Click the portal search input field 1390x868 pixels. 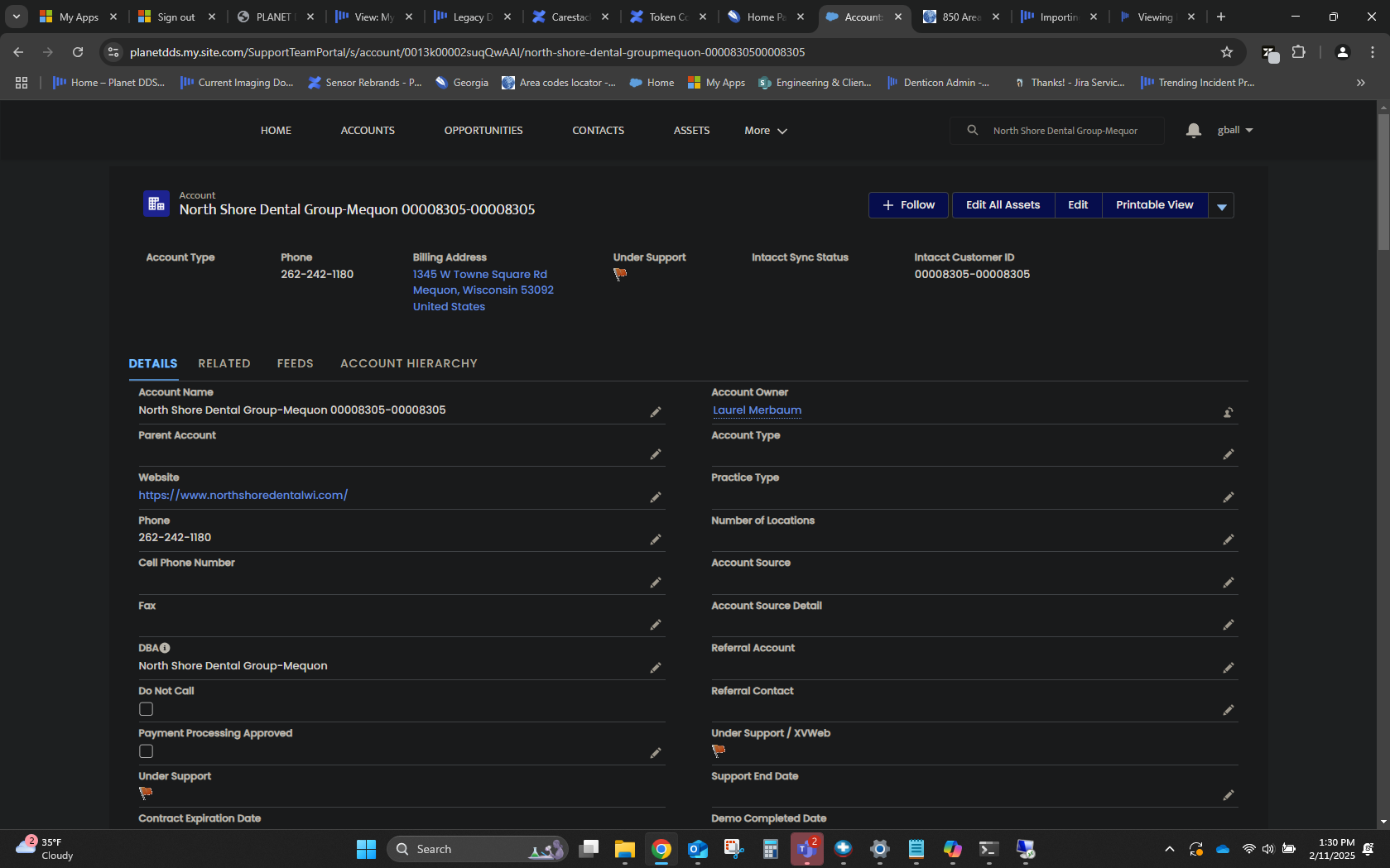pyautogui.click(x=1065, y=131)
